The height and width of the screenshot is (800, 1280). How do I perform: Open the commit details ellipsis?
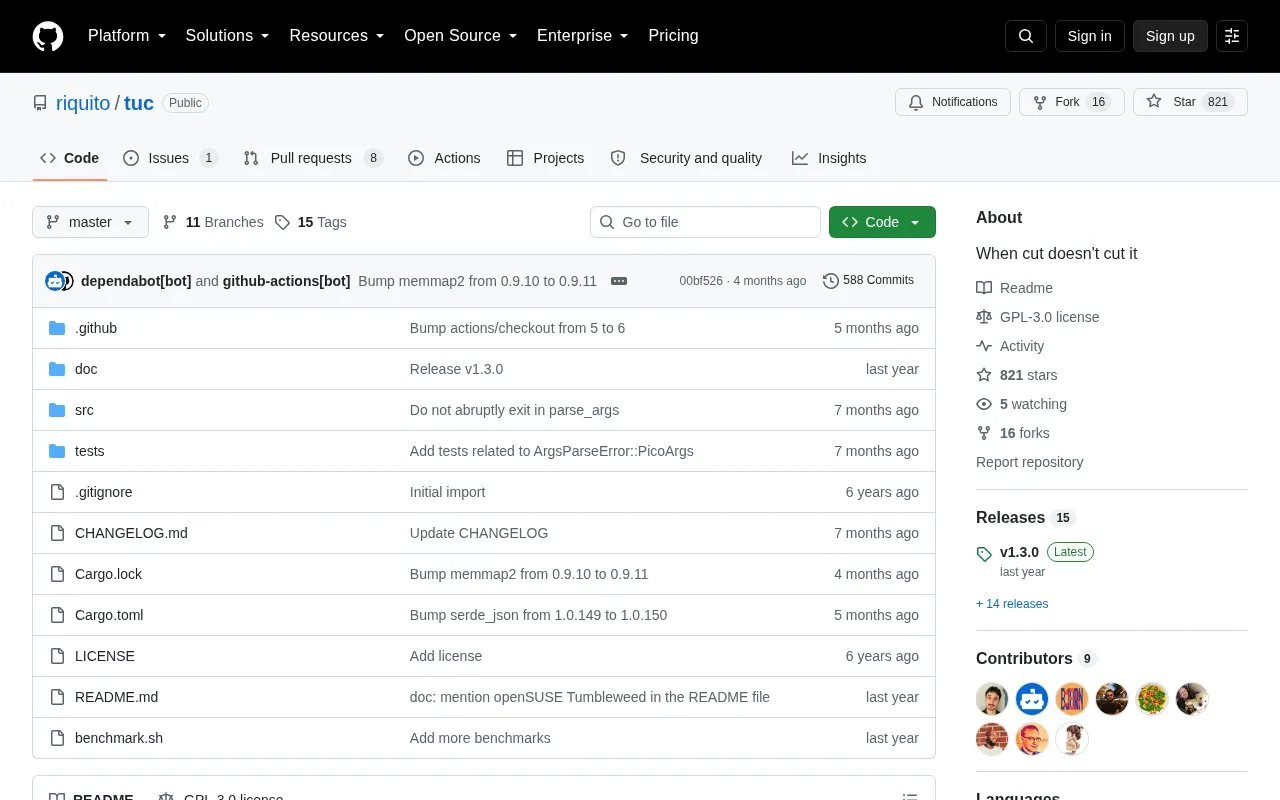click(619, 281)
